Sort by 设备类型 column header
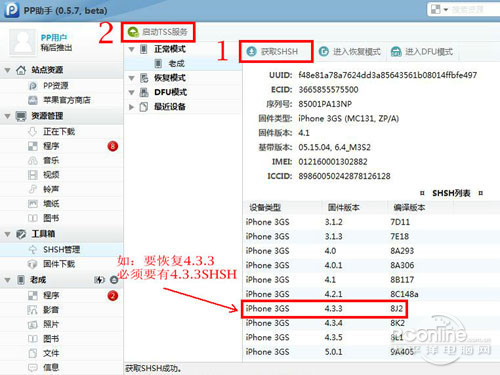 point(265,207)
